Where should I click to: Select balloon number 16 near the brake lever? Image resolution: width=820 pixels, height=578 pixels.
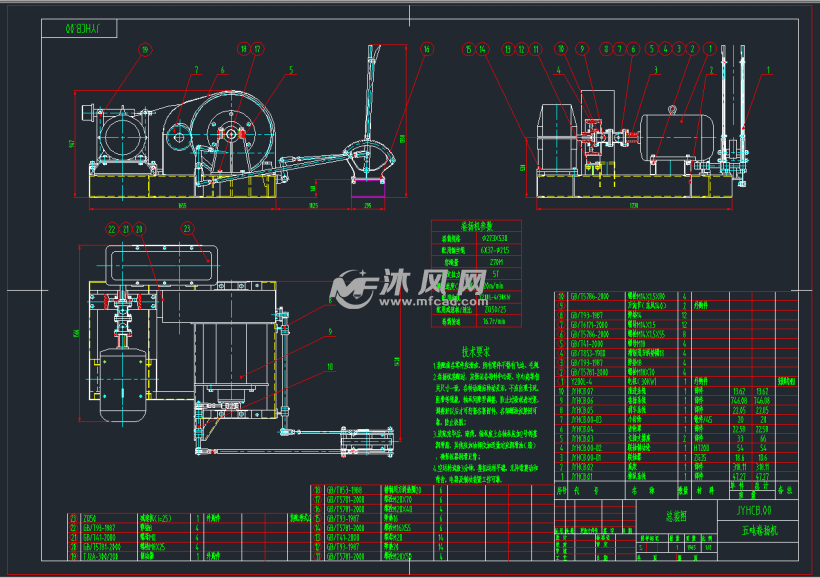(427, 48)
